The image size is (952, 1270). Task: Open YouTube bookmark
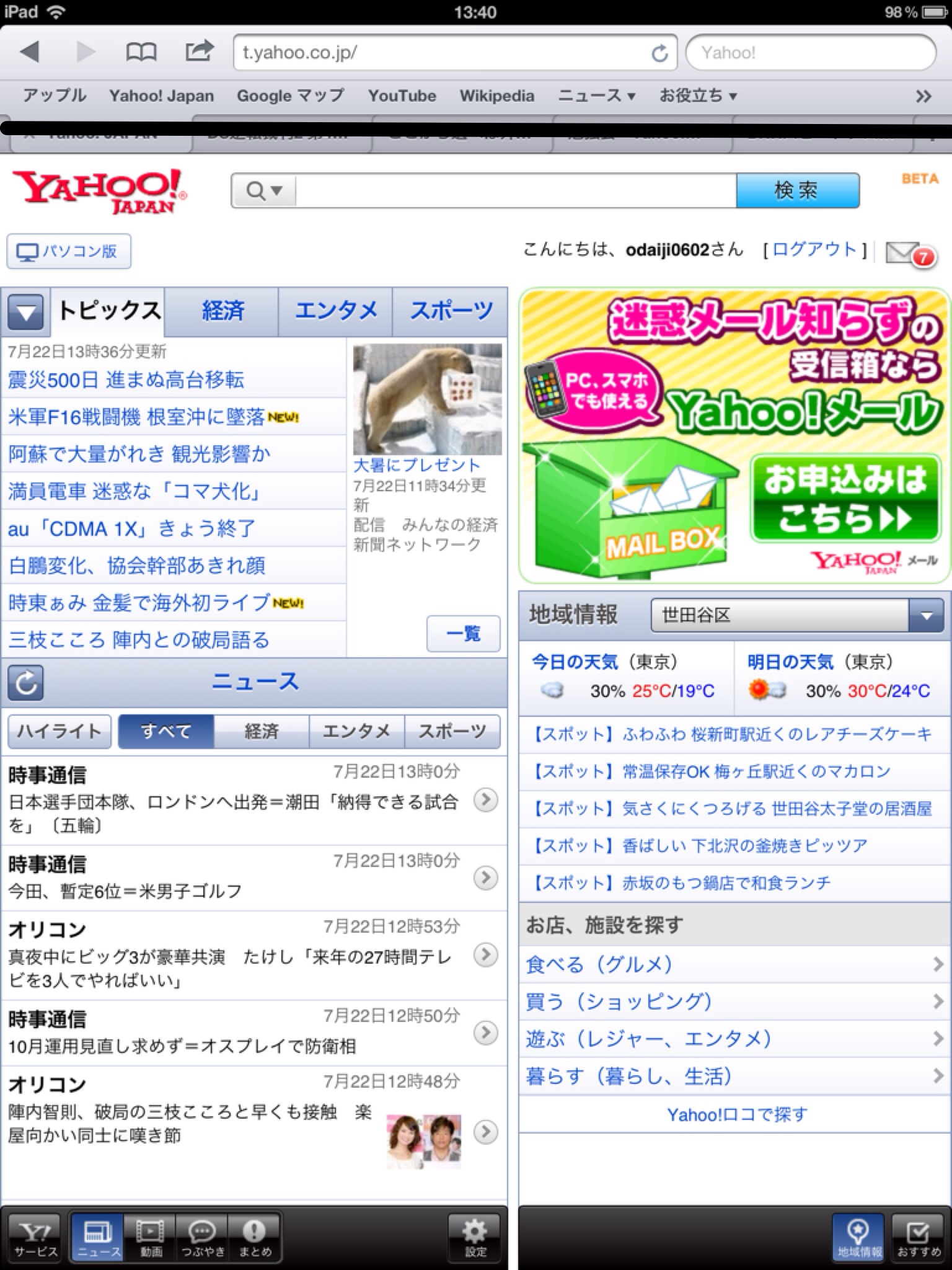tap(402, 95)
